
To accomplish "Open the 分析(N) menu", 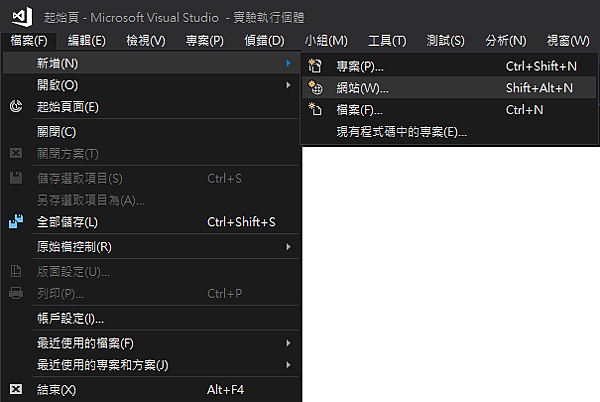I will [506, 41].
